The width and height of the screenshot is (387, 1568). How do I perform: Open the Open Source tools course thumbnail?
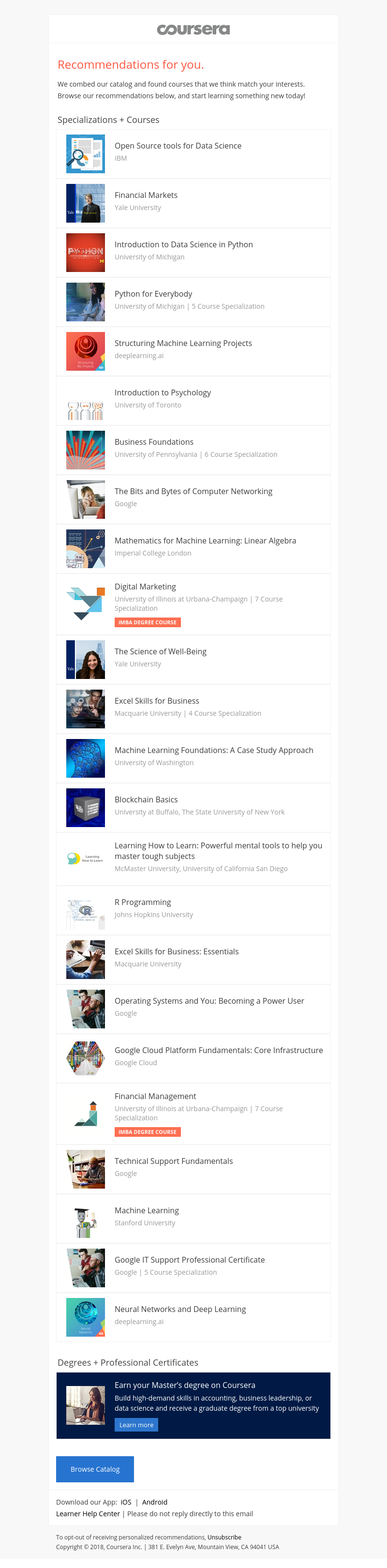[x=85, y=154]
